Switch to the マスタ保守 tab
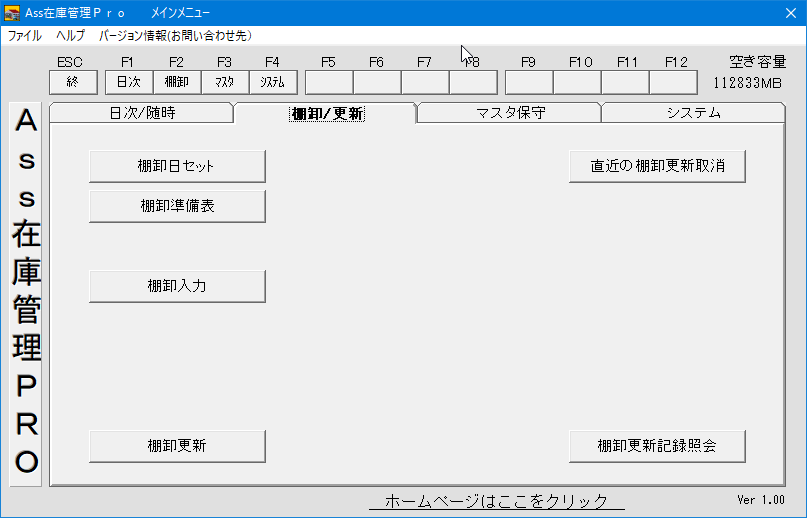 510,113
